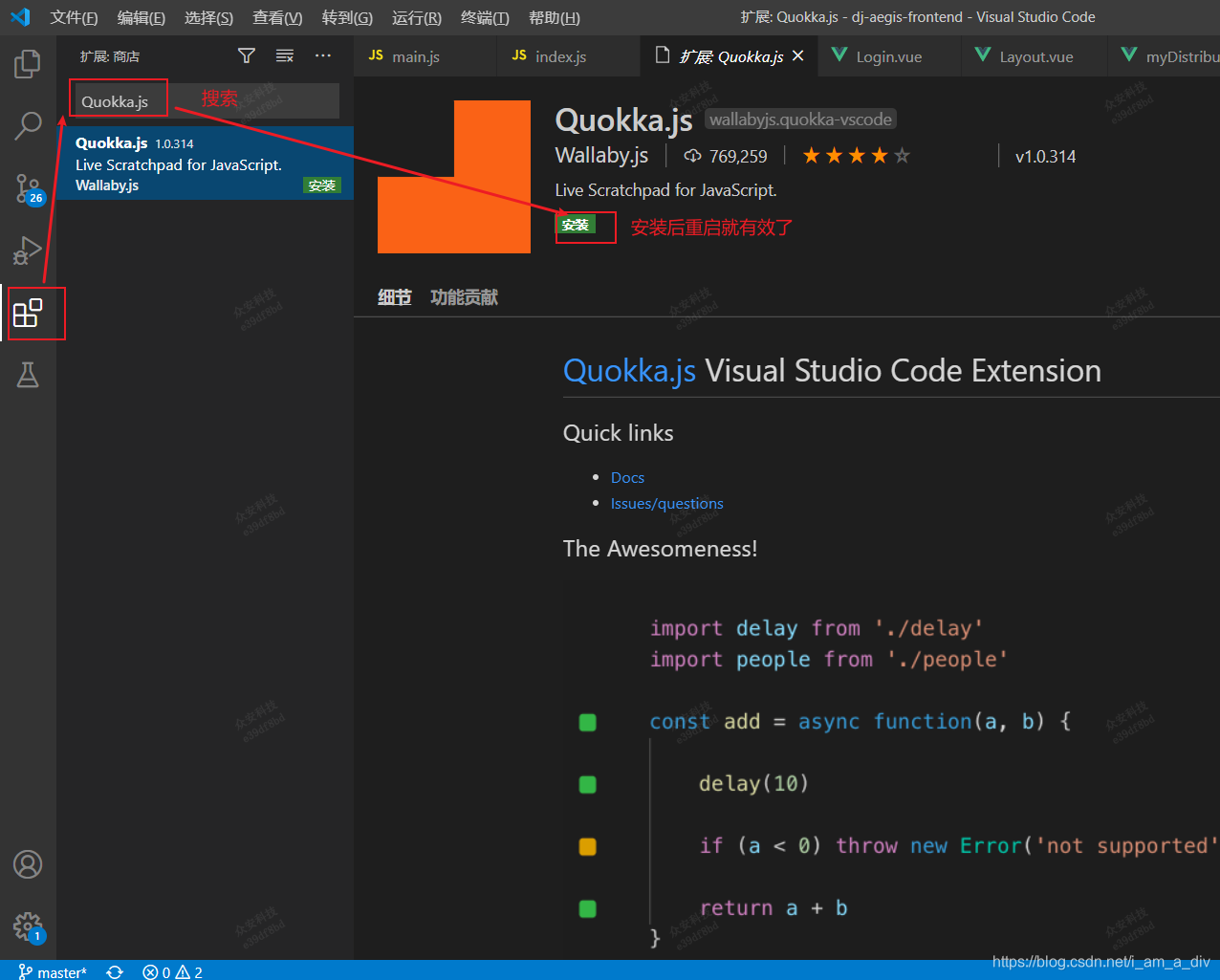Click the master branch status bar item

pyautogui.click(x=53, y=971)
